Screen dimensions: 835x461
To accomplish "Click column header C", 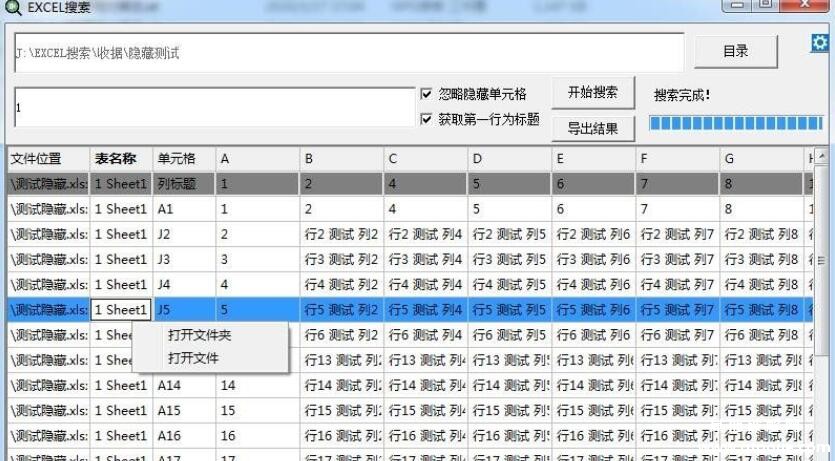I will pos(426,159).
